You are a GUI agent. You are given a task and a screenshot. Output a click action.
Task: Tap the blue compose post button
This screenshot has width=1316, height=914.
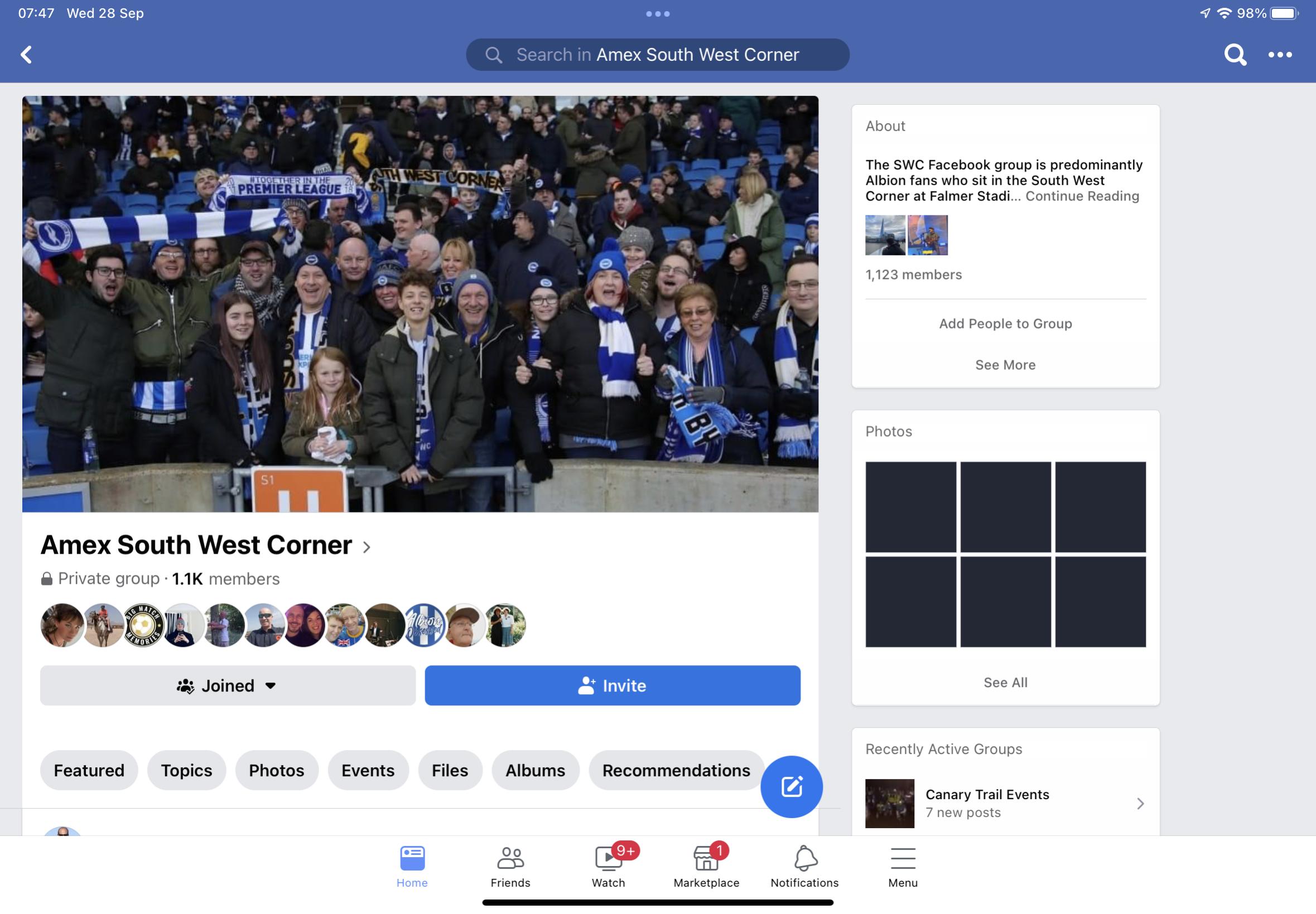[791, 786]
